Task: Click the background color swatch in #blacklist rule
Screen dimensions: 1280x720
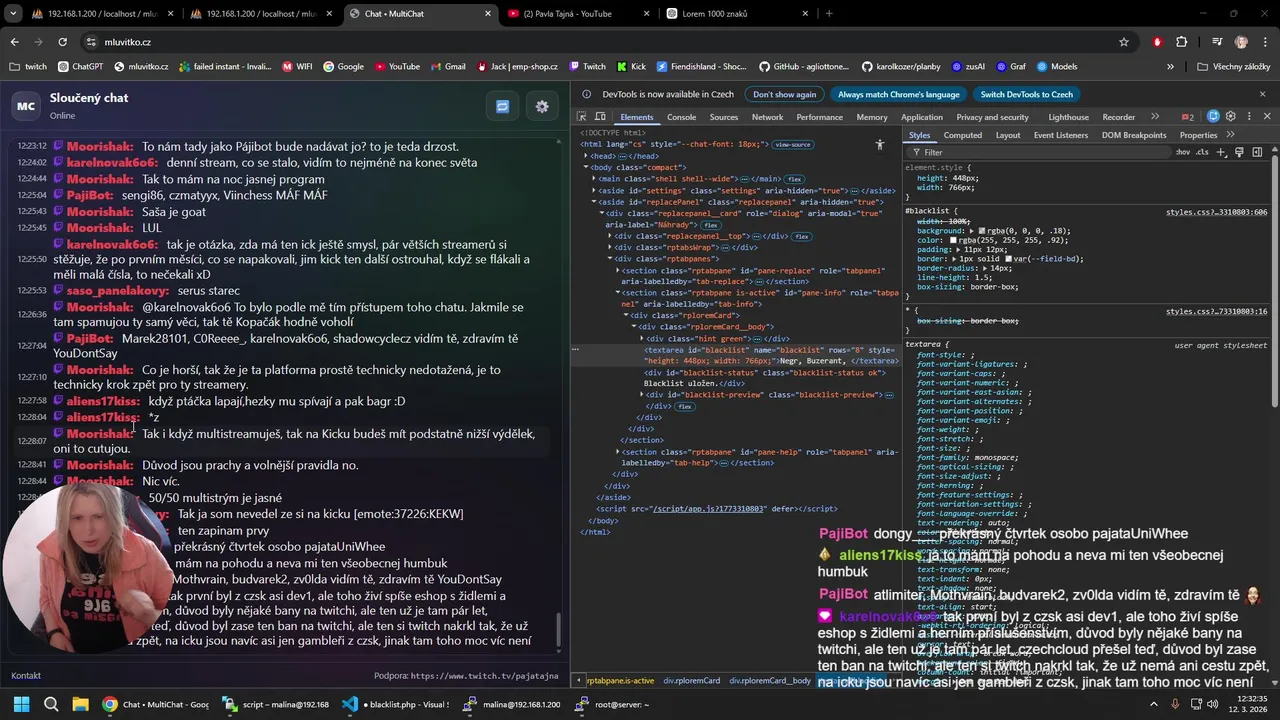Action: 982,231
